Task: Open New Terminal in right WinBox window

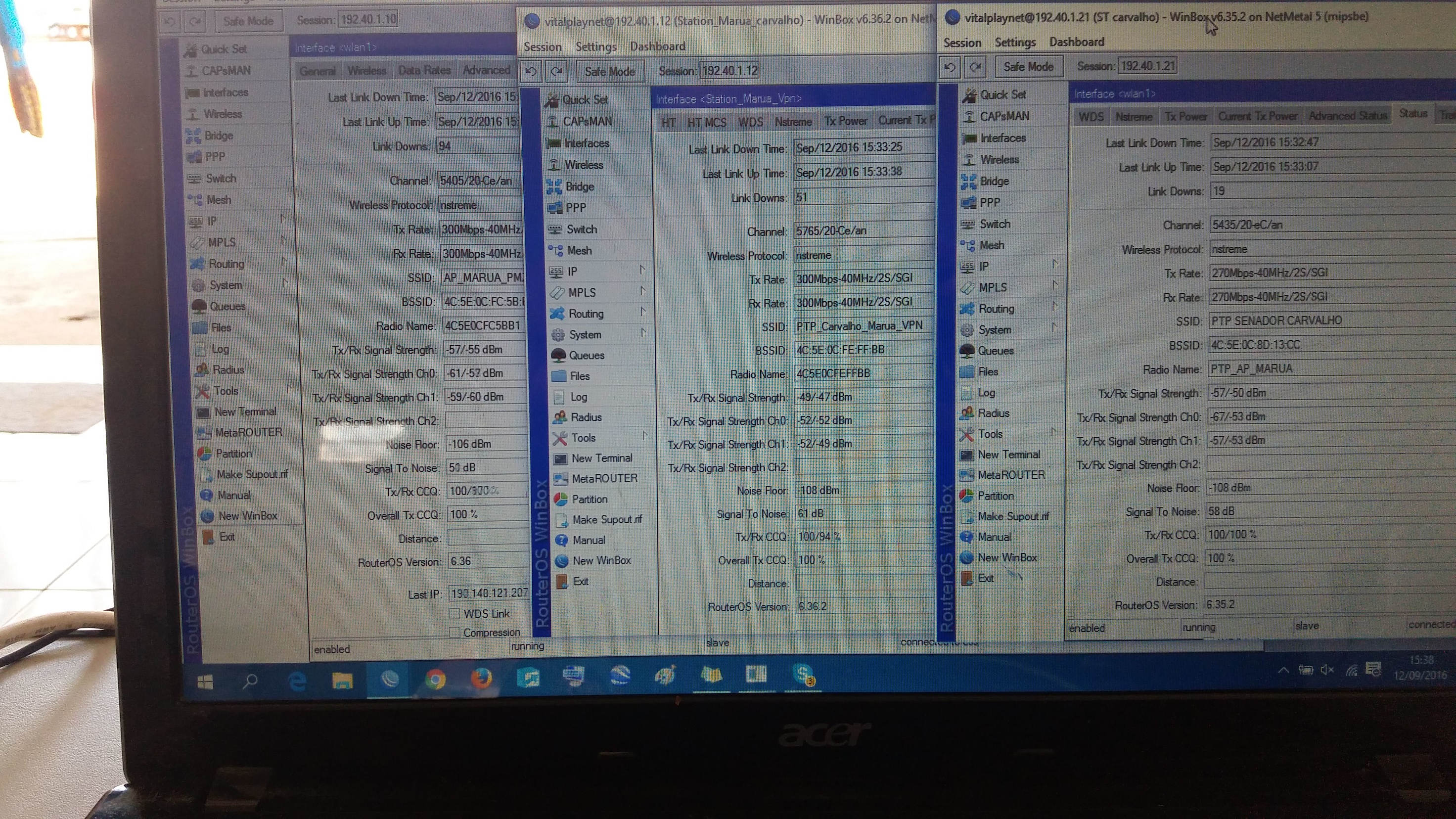Action: [1001, 455]
